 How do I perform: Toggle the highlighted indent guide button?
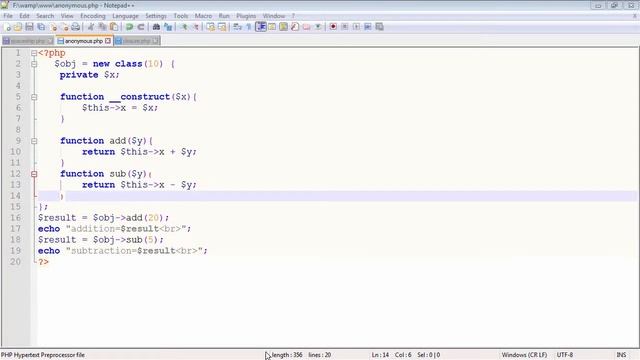tap(260, 27)
